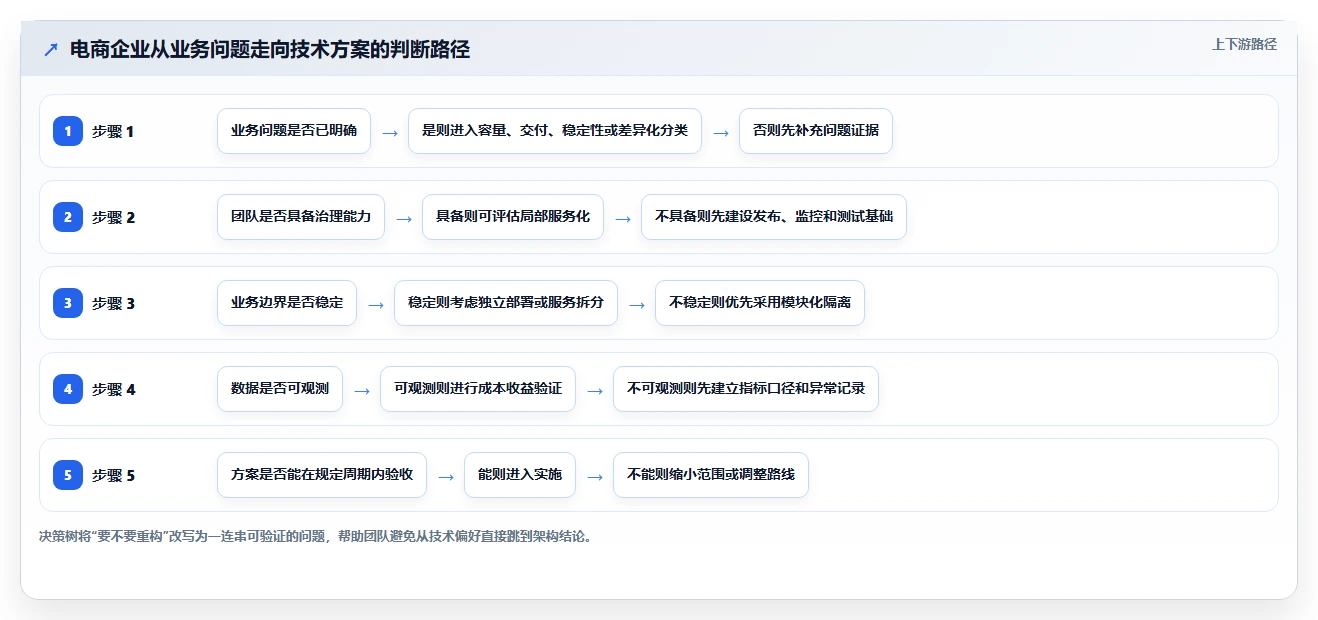The width and height of the screenshot is (1318, 620).
Task: Click the 方案是否能在规定周期内验收 node
Action: click(322, 475)
